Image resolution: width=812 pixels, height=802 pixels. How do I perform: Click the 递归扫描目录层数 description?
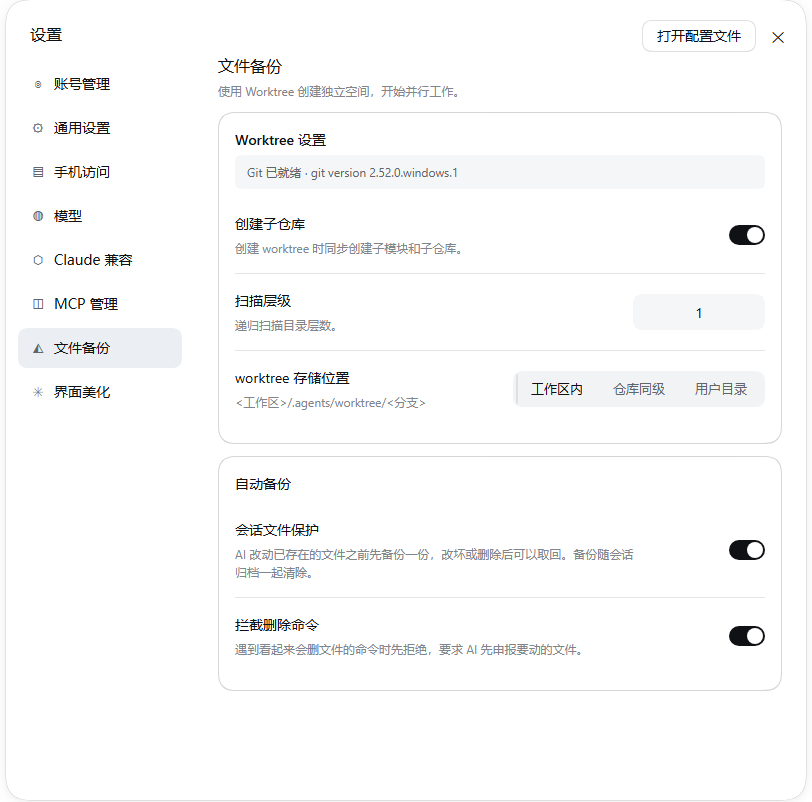click(x=286, y=326)
